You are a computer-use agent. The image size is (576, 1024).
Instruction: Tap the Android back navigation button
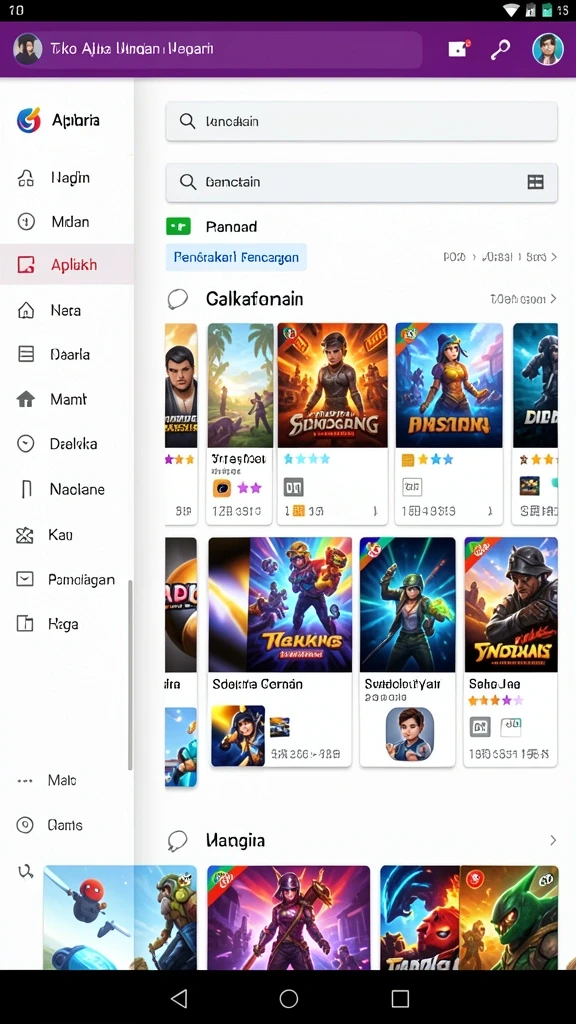click(178, 998)
